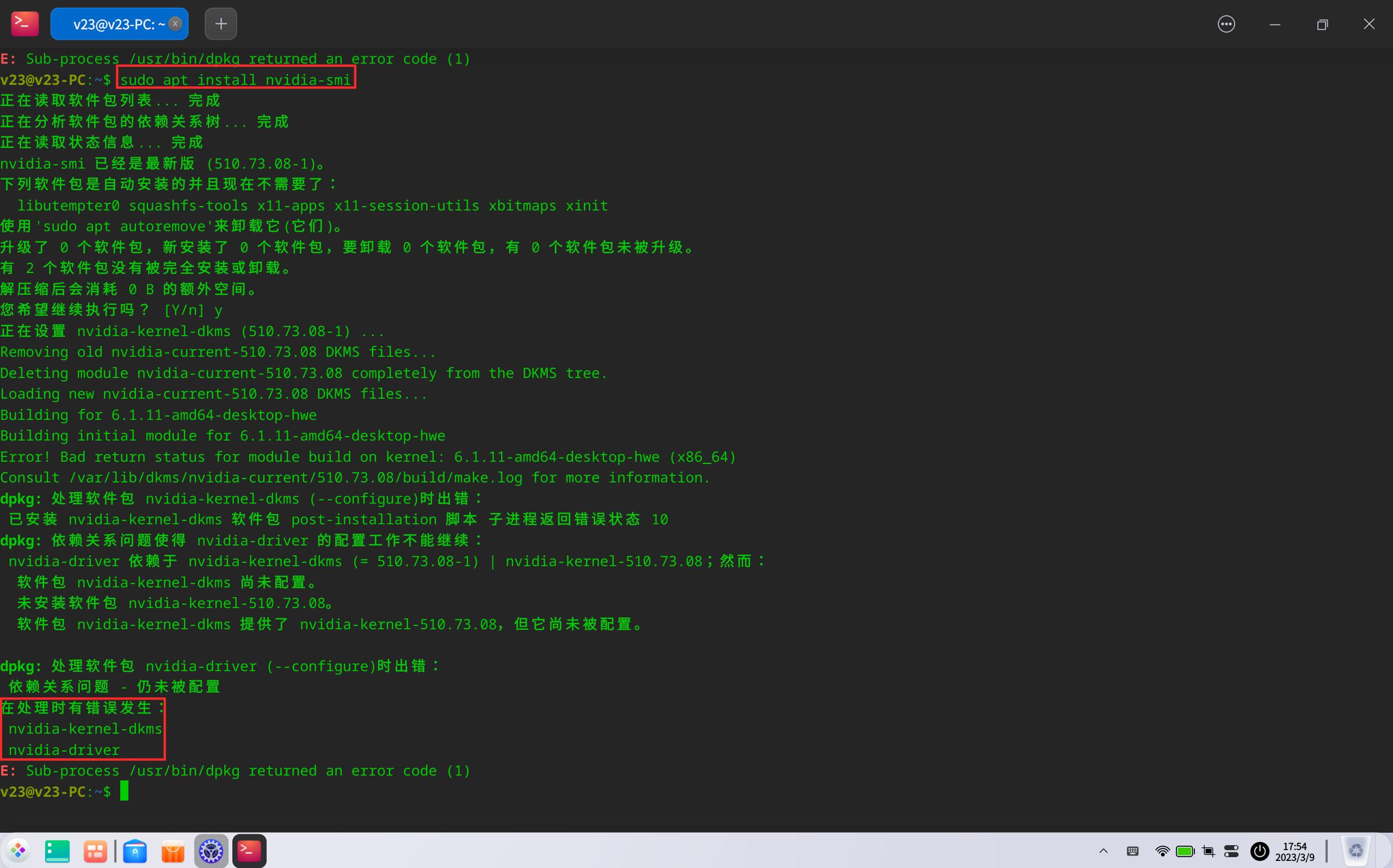This screenshot has height=868, width=1393.
Task: Open the orange shopping-bag store icon
Action: coord(173,851)
